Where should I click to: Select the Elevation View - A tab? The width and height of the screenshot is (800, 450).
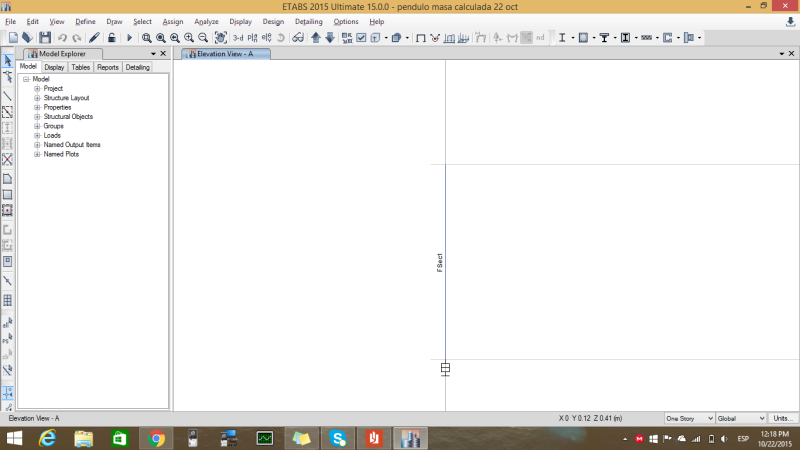[x=226, y=54]
